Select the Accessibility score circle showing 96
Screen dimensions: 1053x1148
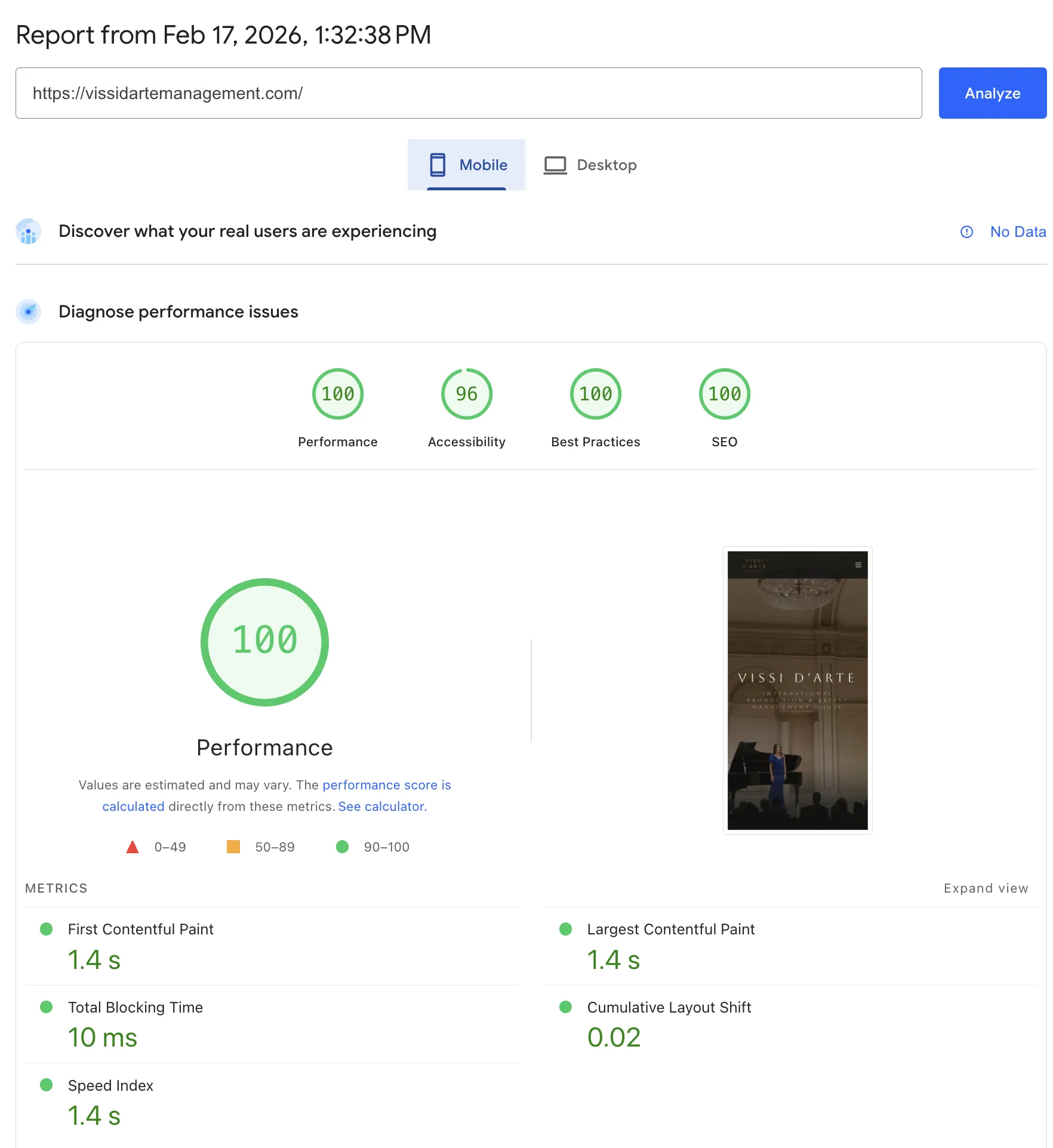tap(466, 393)
